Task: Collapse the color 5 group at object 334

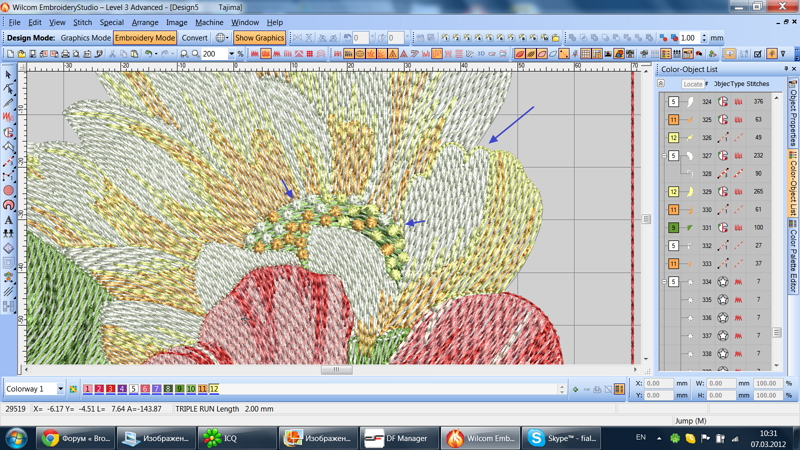Action: click(x=663, y=282)
